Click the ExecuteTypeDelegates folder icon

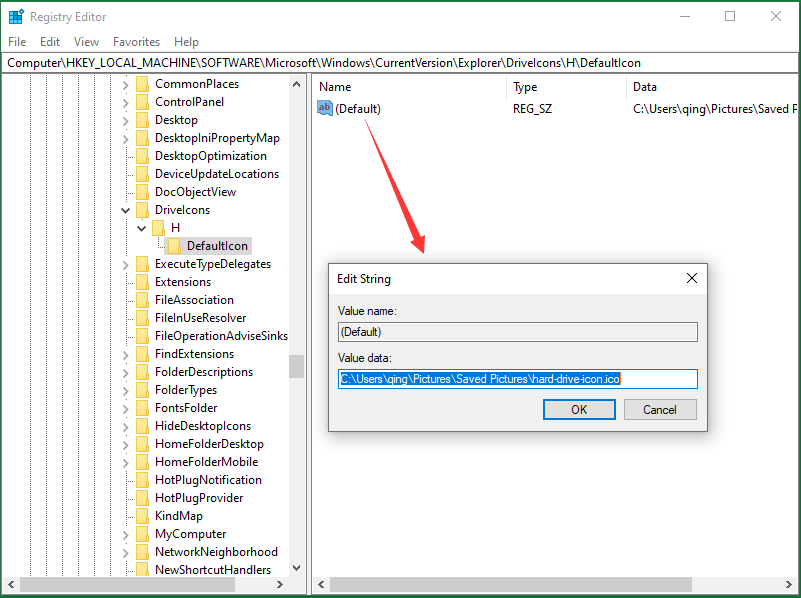point(143,264)
